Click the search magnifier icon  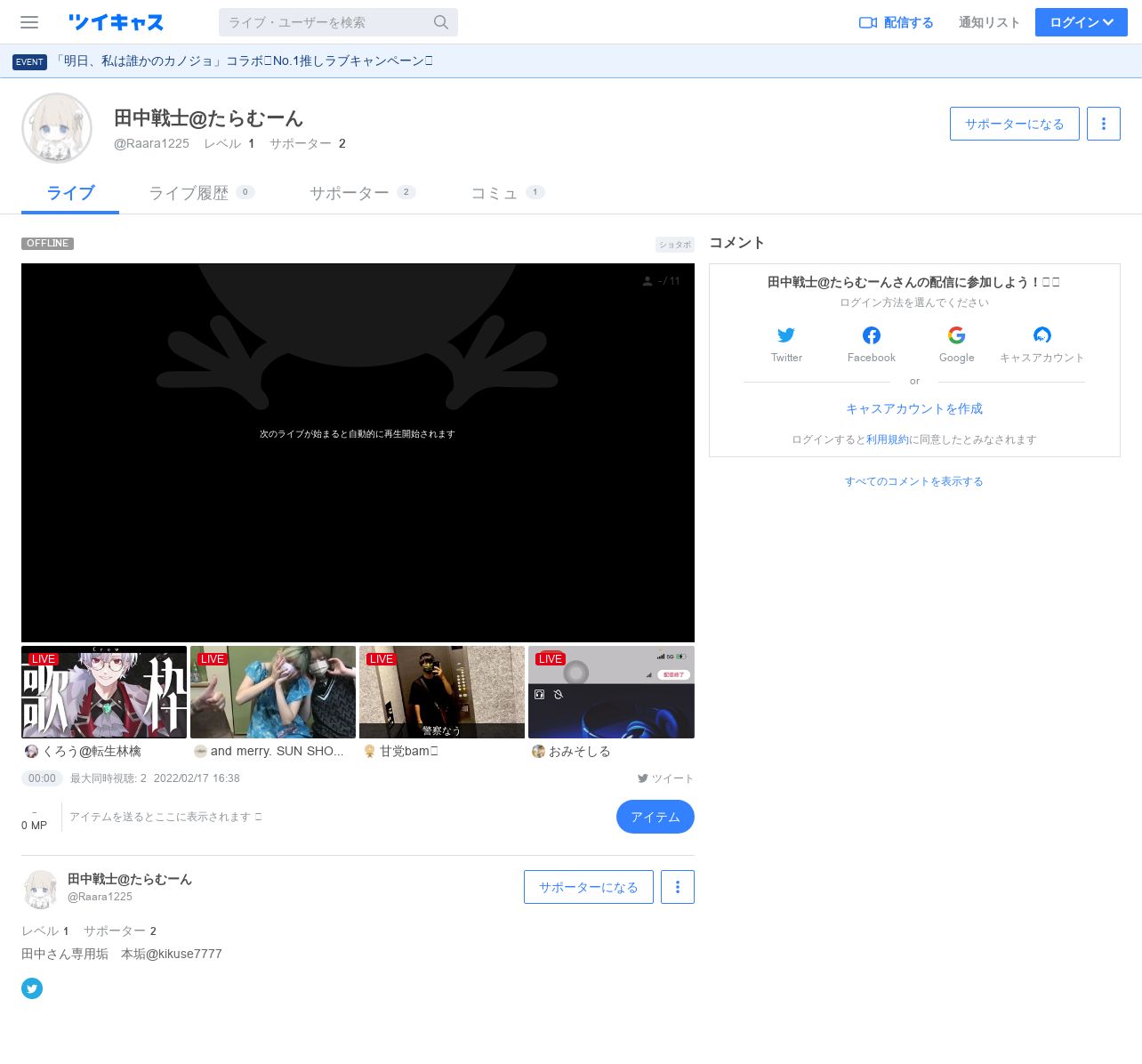pyautogui.click(x=441, y=22)
